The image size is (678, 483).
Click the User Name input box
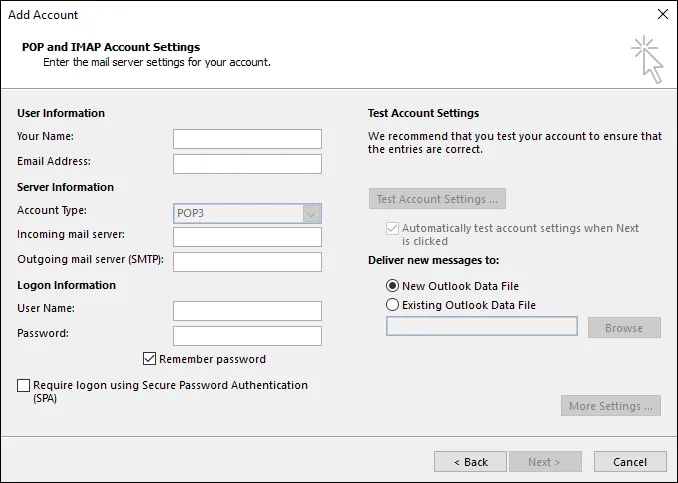point(247,311)
